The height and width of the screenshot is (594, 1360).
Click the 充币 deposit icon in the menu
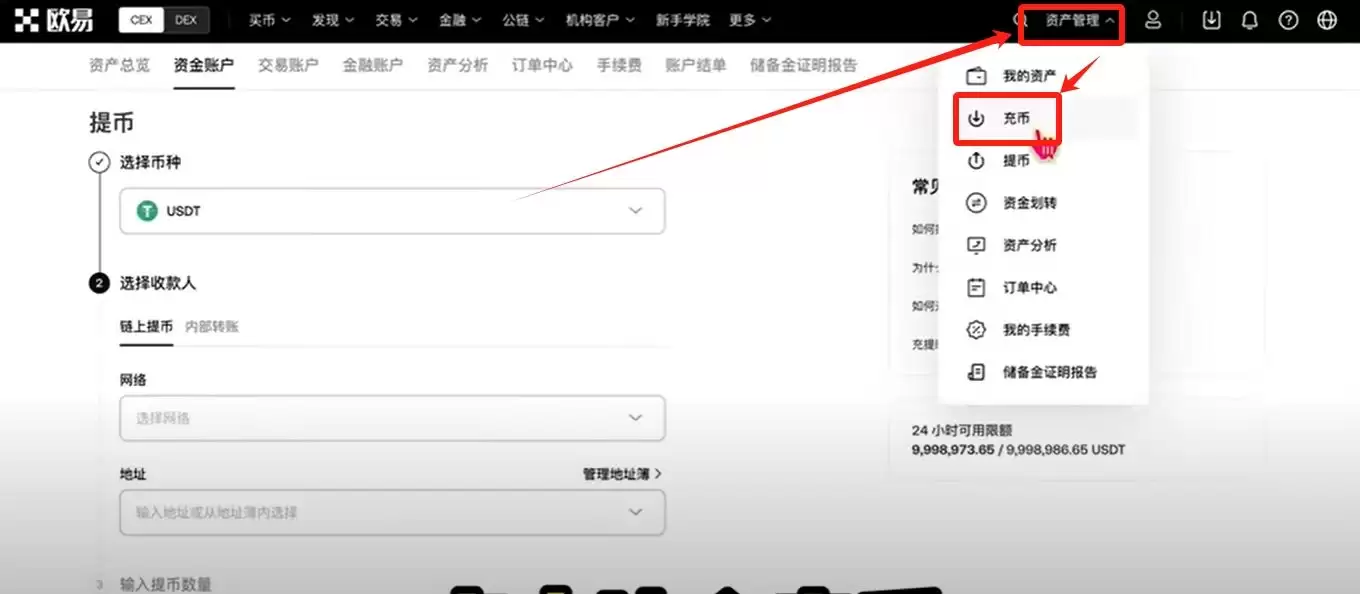975,117
